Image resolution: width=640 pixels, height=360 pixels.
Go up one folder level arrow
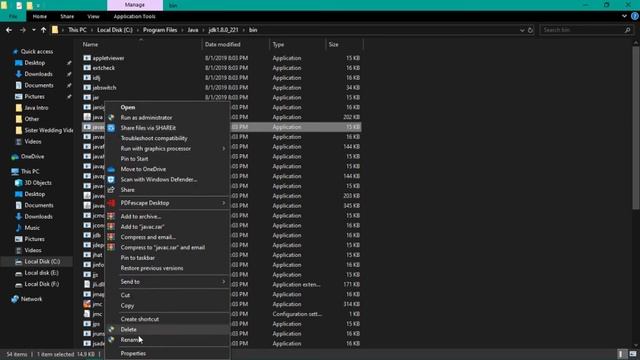pos(43,30)
